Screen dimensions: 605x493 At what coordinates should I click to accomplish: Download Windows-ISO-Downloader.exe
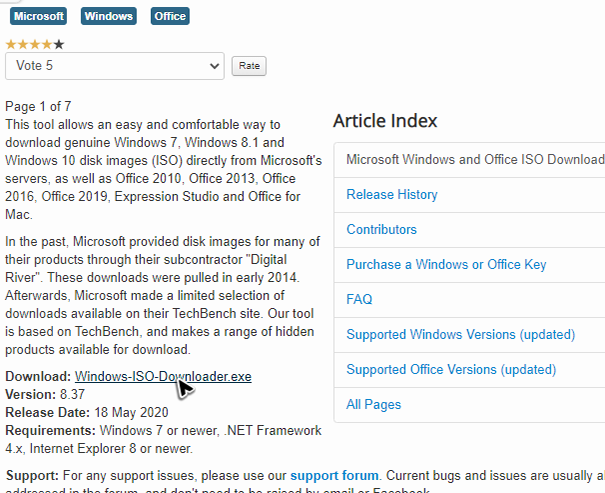pyautogui.click(x=163, y=377)
